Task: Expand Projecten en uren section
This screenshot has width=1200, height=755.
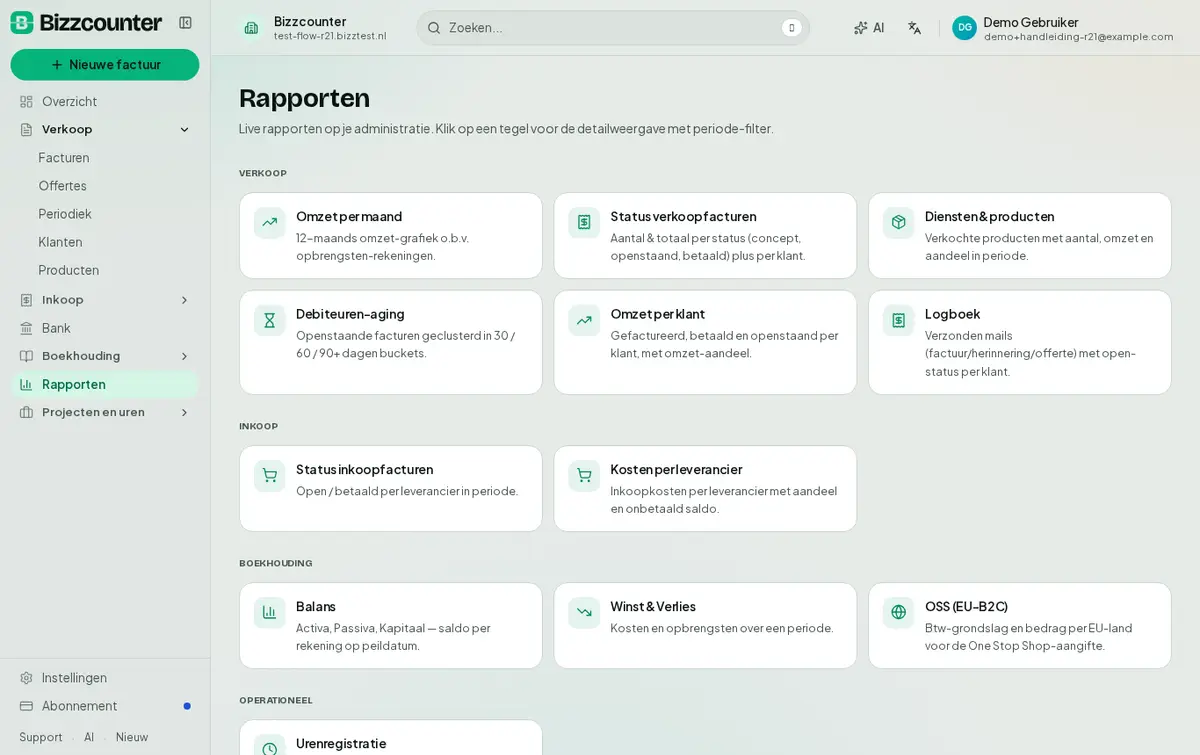Action: (184, 412)
